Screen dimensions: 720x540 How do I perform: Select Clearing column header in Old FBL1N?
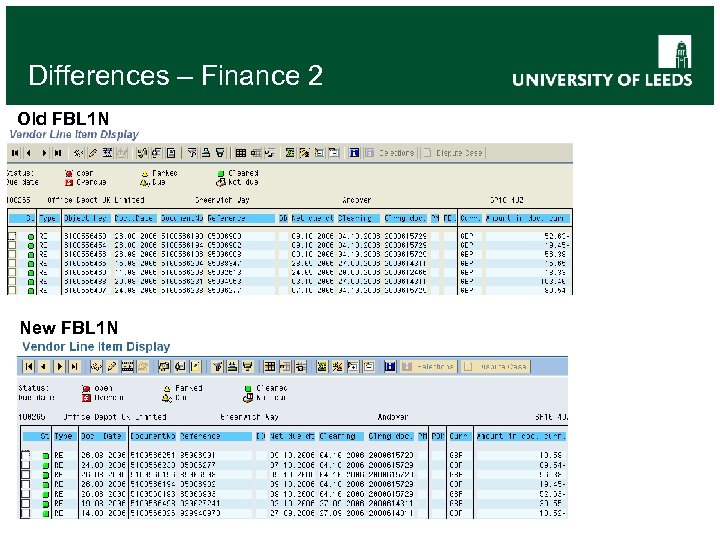pyautogui.click(x=358, y=219)
